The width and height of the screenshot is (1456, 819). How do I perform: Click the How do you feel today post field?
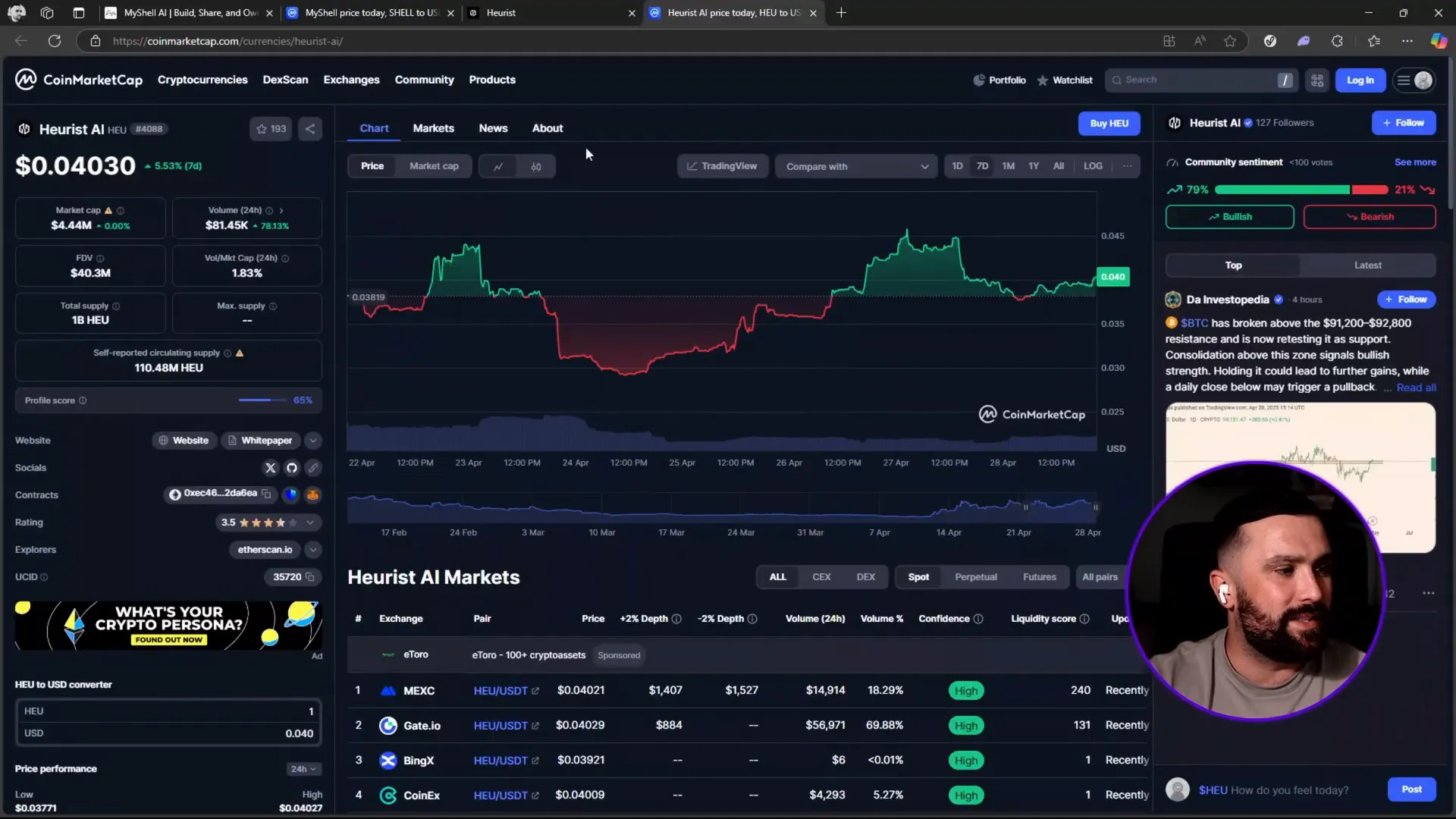point(1289,790)
